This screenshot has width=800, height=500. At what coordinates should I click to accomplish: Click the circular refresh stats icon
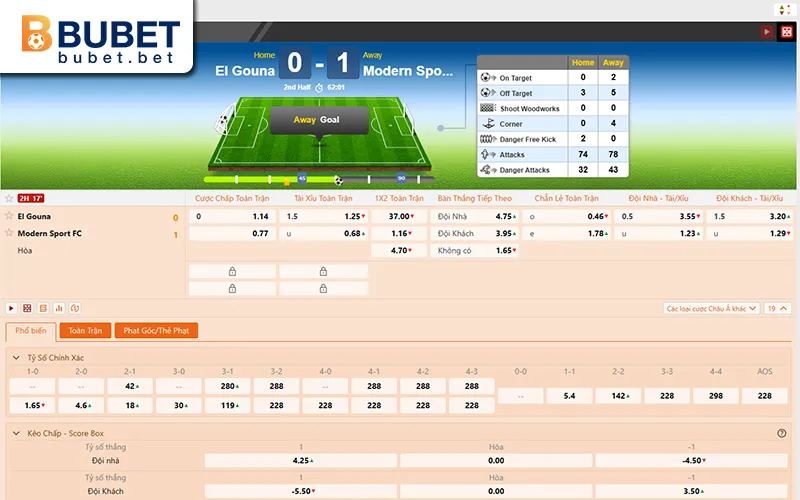(74, 308)
